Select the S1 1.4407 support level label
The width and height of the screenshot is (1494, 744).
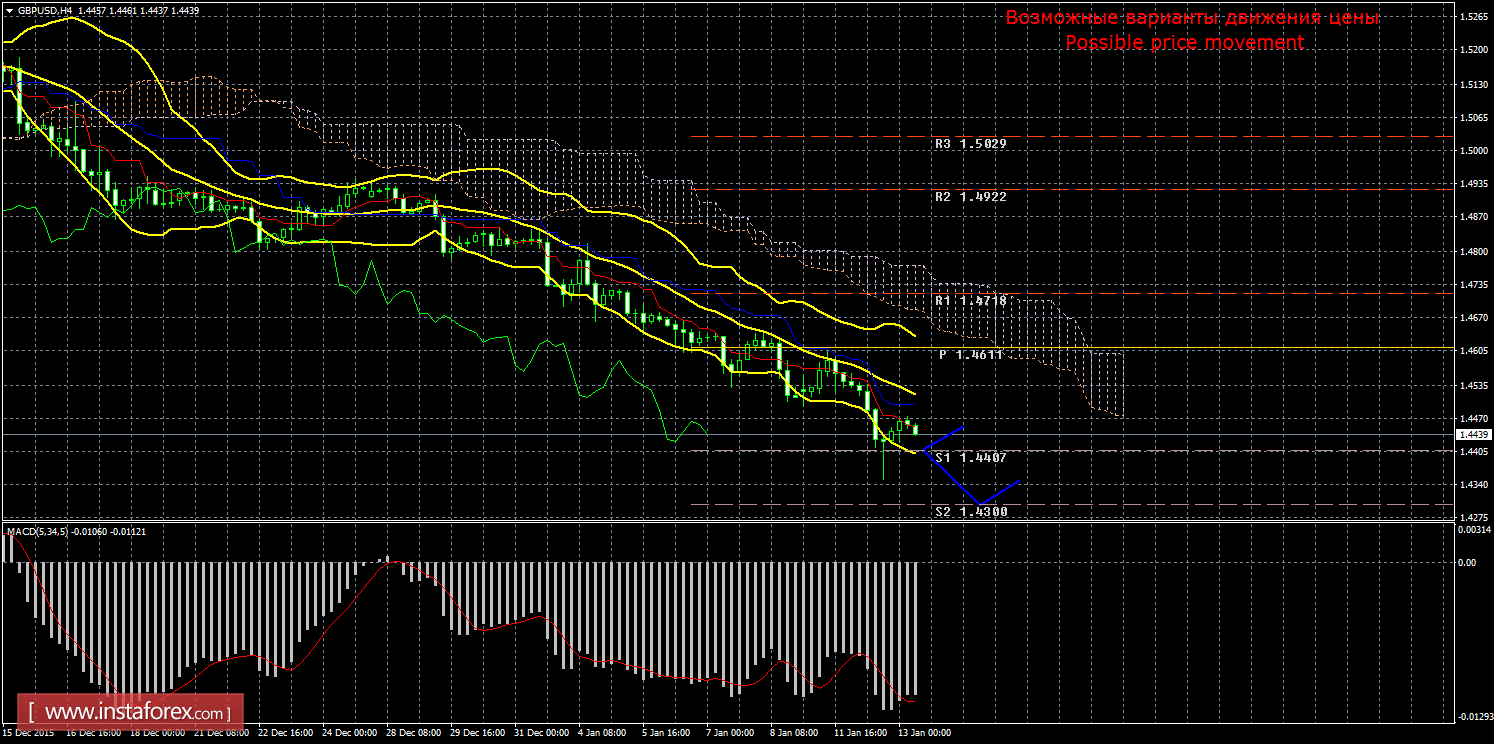tap(970, 457)
